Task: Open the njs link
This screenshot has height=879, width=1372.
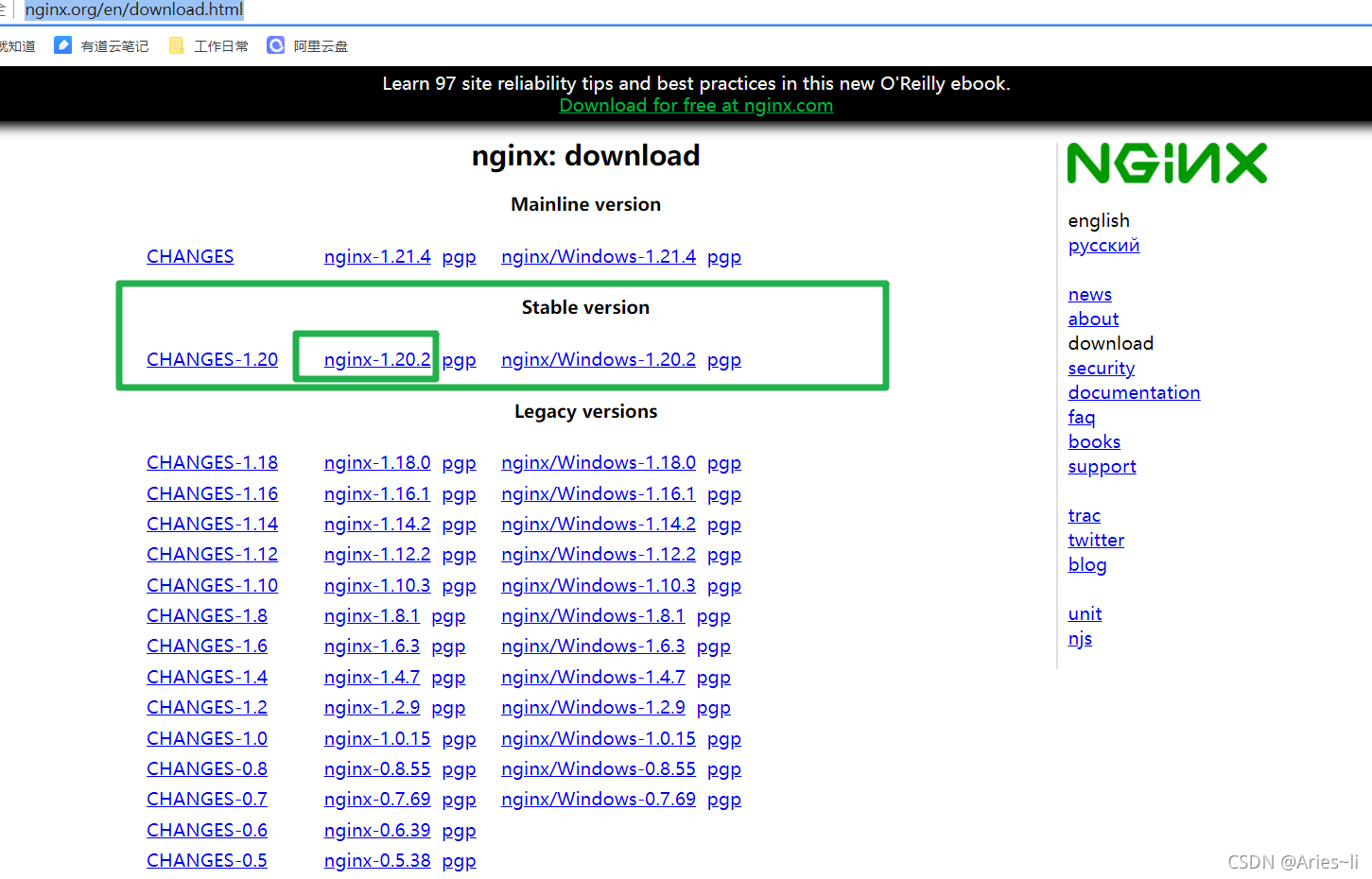Action: pyautogui.click(x=1080, y=639)
